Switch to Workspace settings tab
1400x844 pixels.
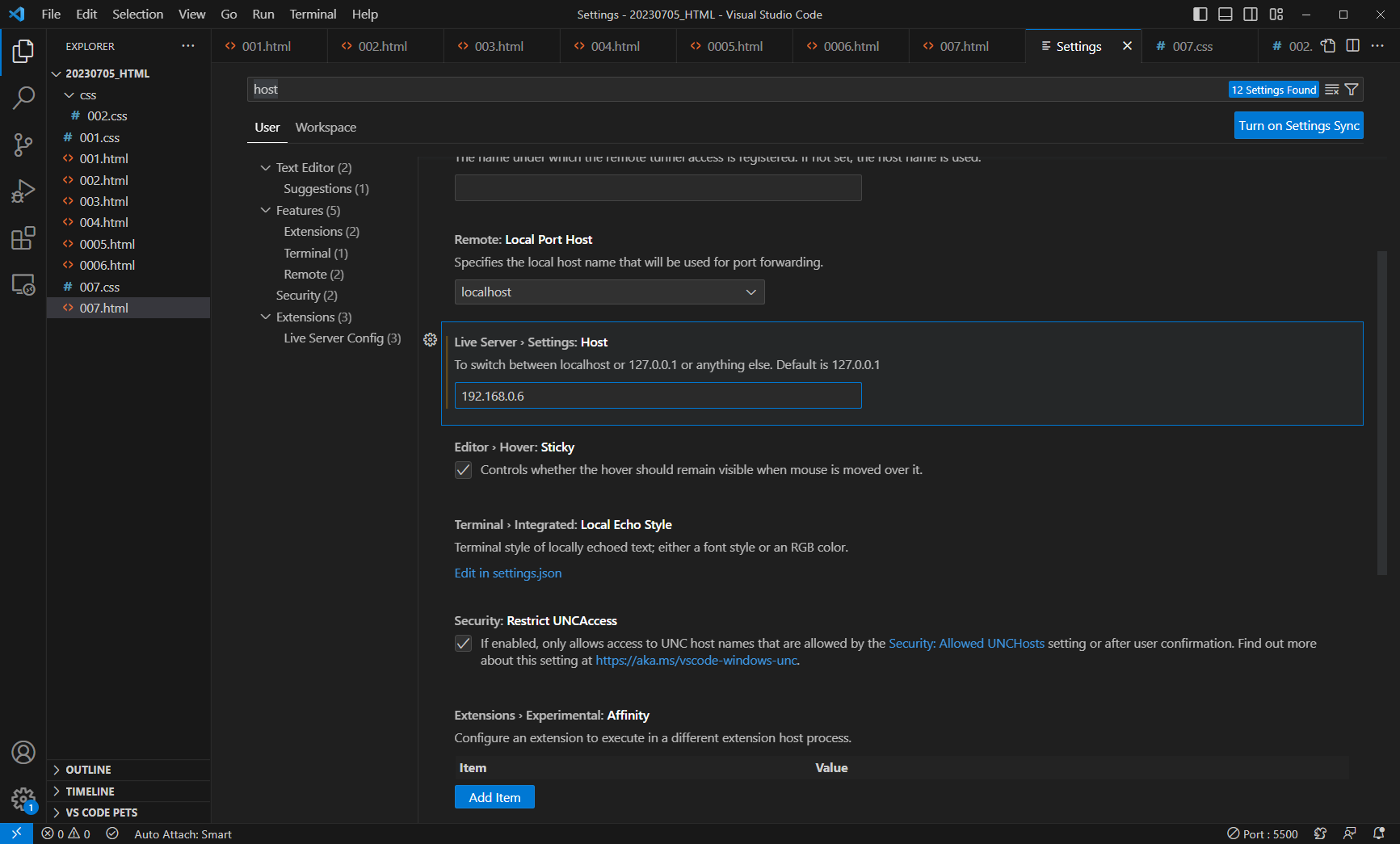[x=326, y=128]
